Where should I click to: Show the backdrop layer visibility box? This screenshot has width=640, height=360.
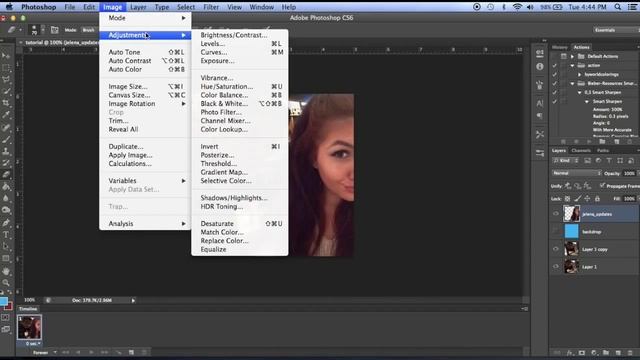coord(556,231)
